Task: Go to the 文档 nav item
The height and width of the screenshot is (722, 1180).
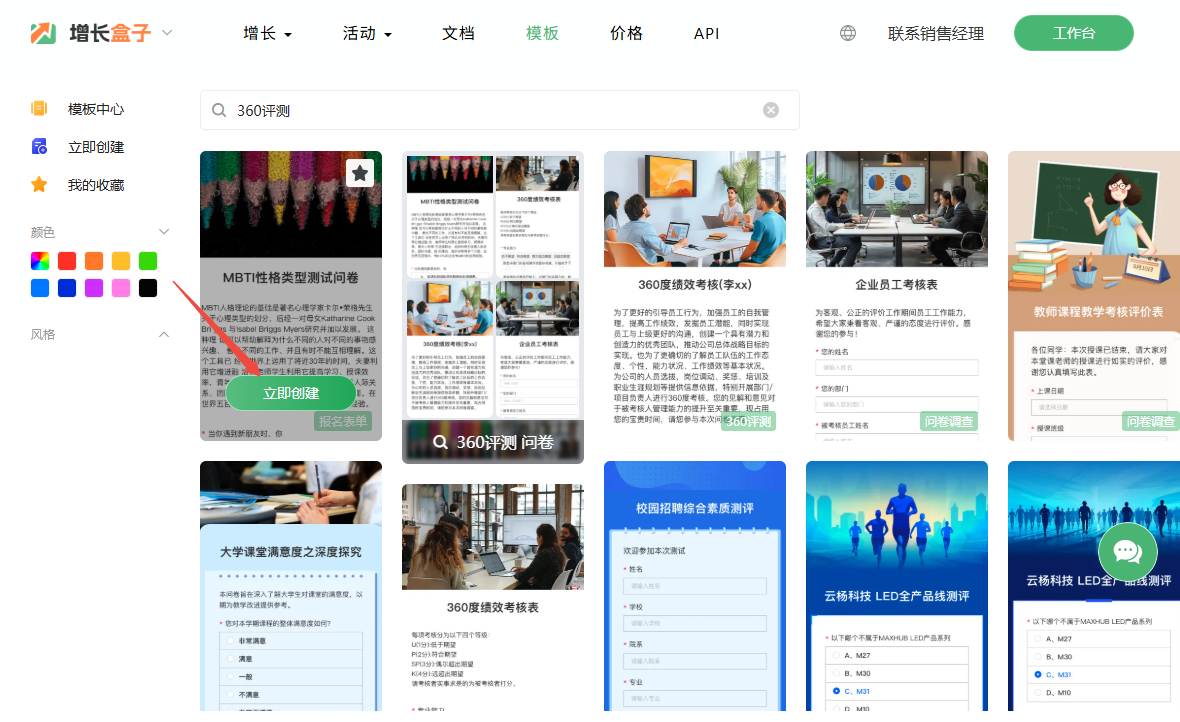Action: [458, 33]
